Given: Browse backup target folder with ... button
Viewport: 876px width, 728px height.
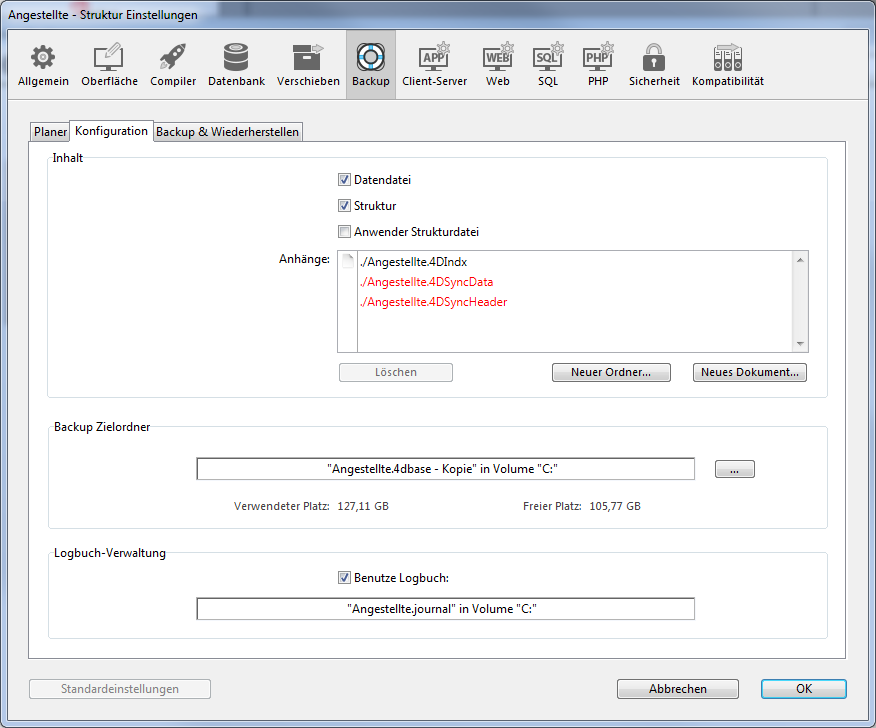Looking at the screenshot, I should point(734,470).
